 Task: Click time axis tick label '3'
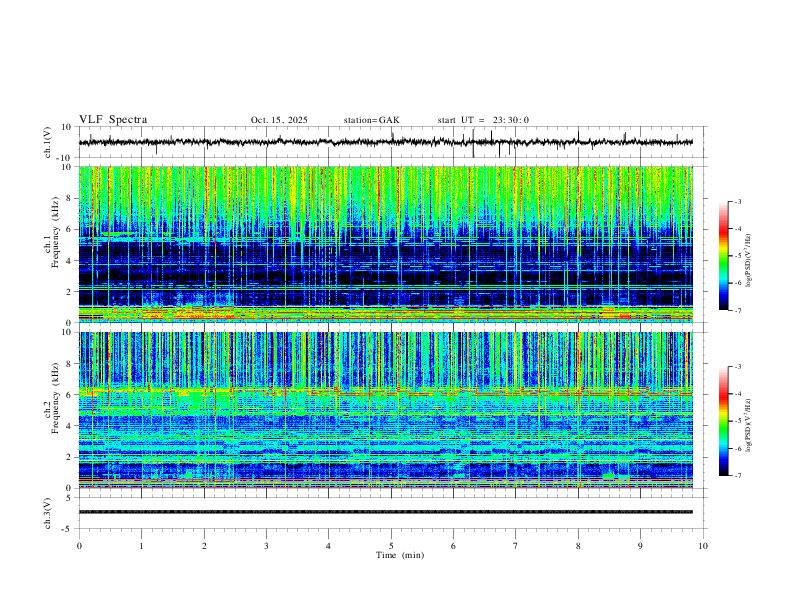(266, 546)
